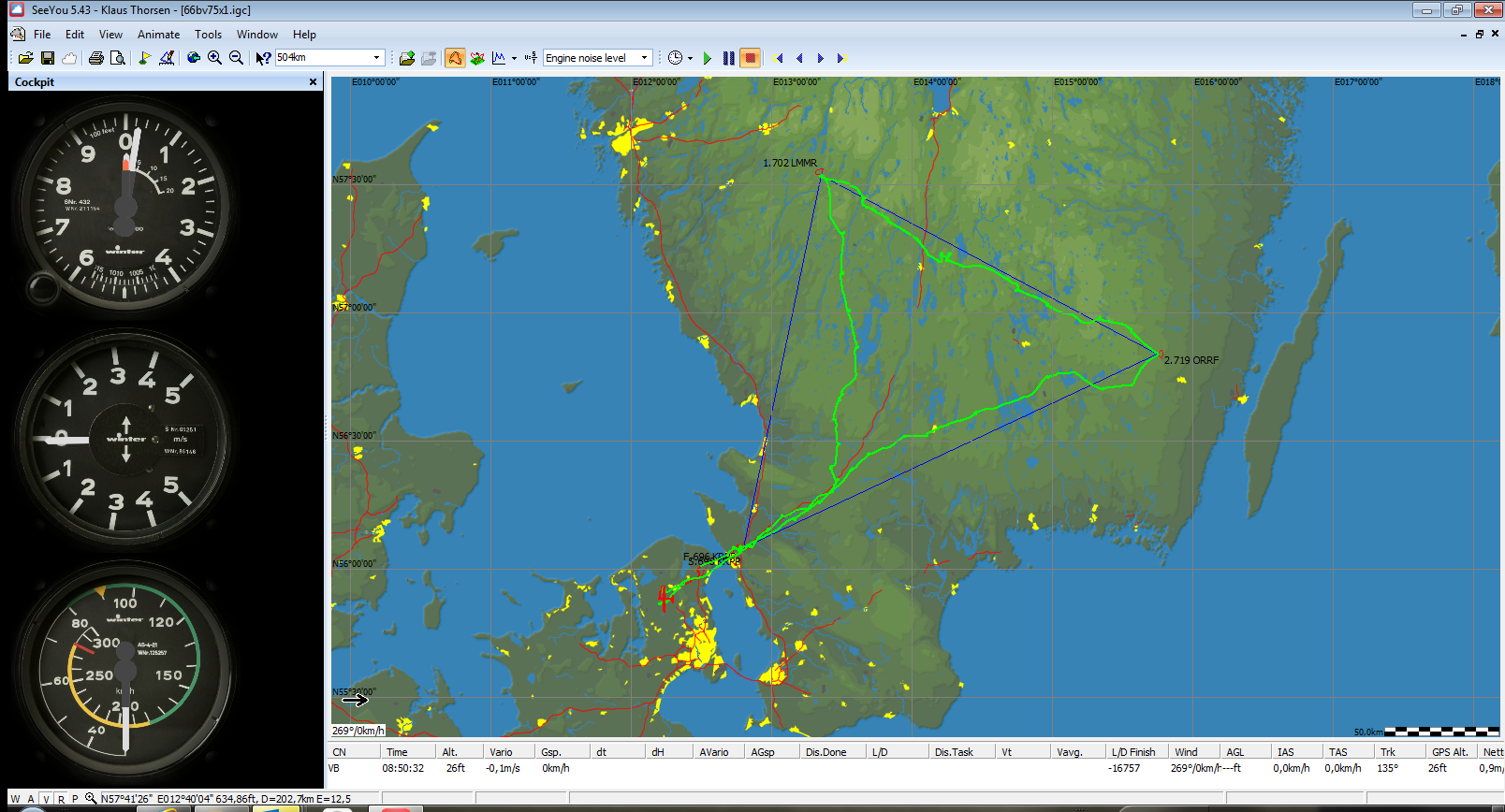The width and height of the screenshot is (1505, 812).
Task: Click the context help arrow-question icon
Action: click(x=263, y=58)
